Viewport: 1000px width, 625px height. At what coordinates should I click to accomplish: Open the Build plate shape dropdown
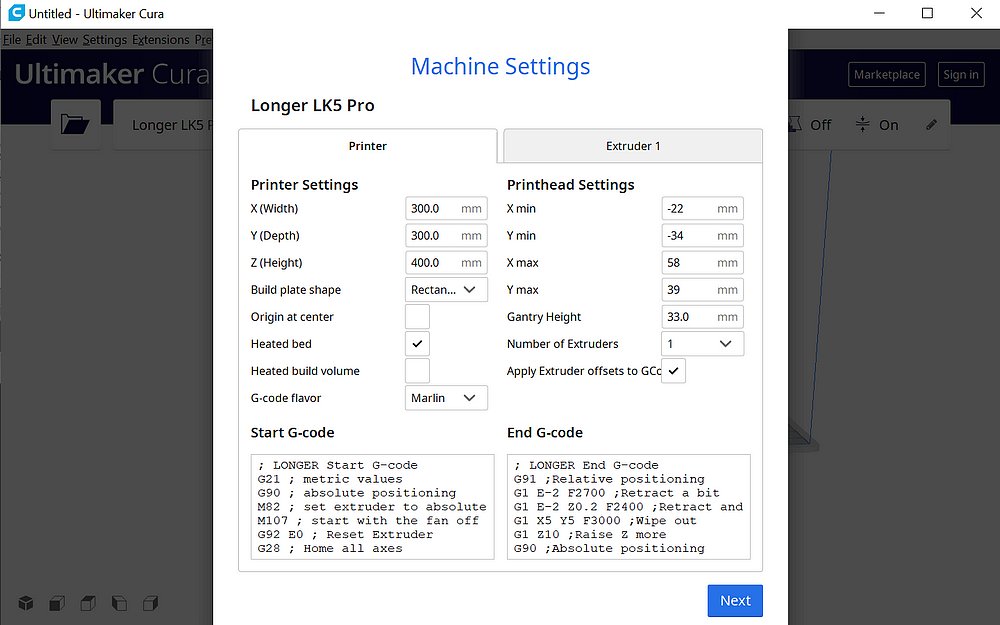click(446, 290)
